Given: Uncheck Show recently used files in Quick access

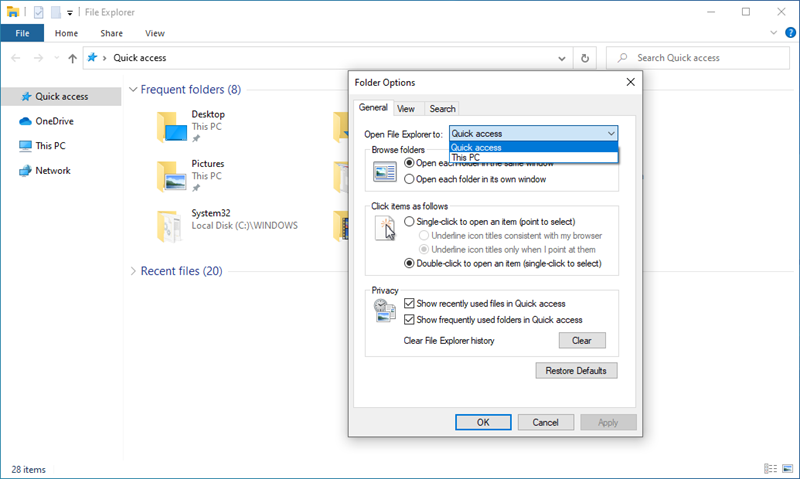Looking at the screenshot, I should [409, 303].
